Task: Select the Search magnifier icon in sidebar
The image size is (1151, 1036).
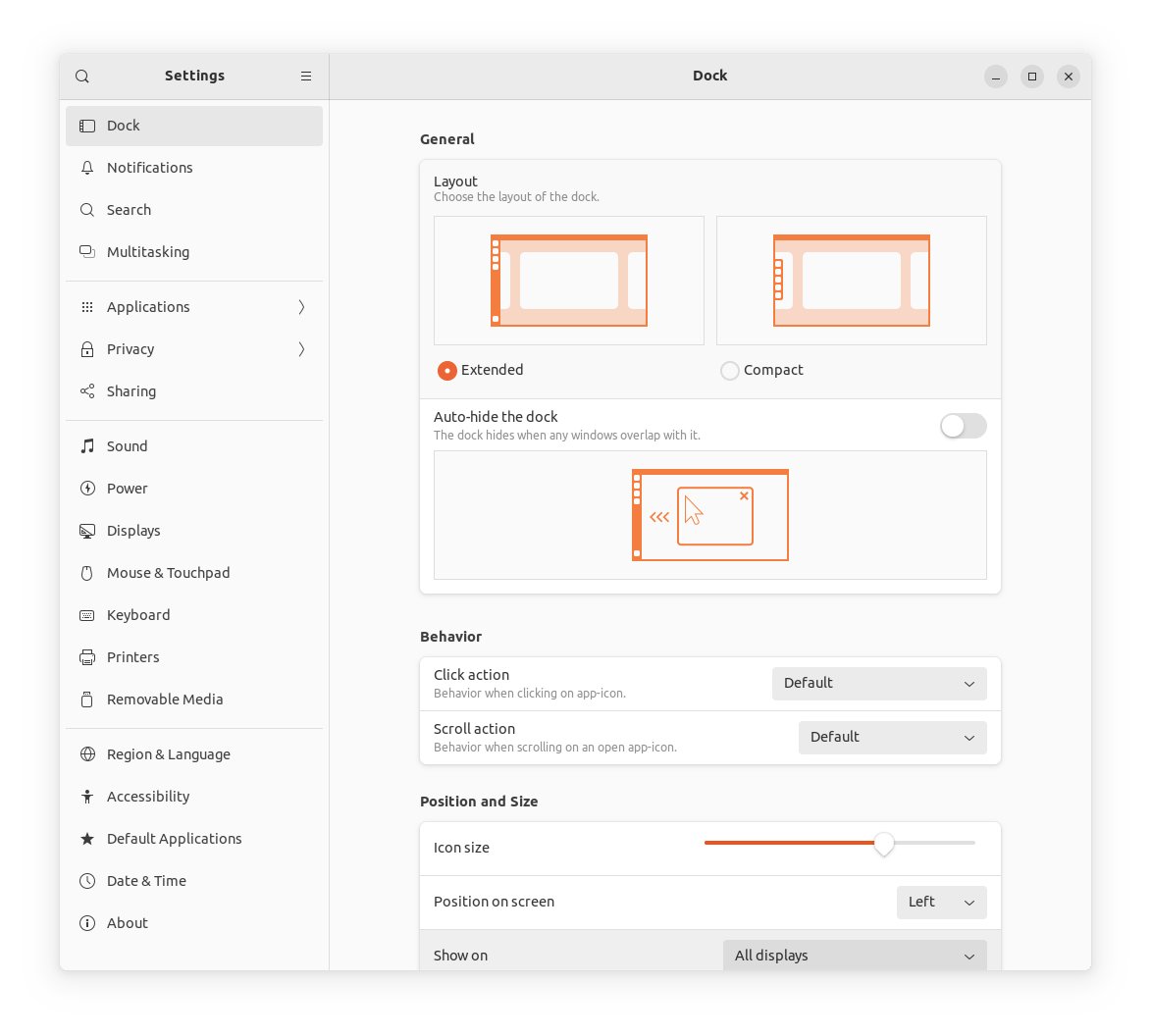Action: tap(86, 209)
